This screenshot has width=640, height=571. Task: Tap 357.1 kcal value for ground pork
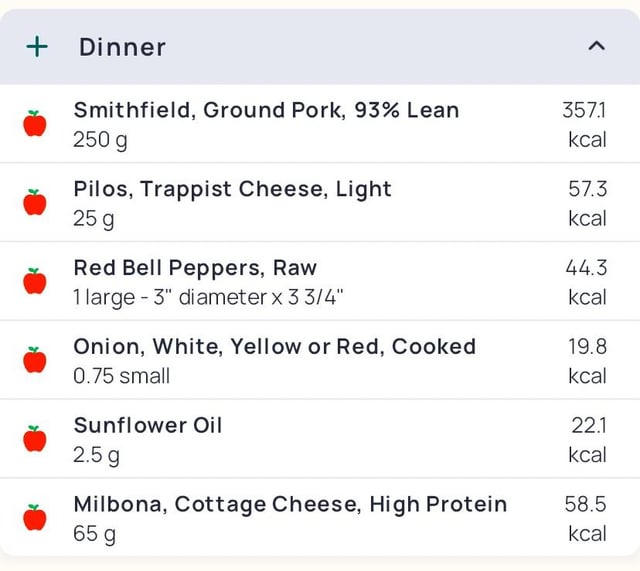click(584, 124)
